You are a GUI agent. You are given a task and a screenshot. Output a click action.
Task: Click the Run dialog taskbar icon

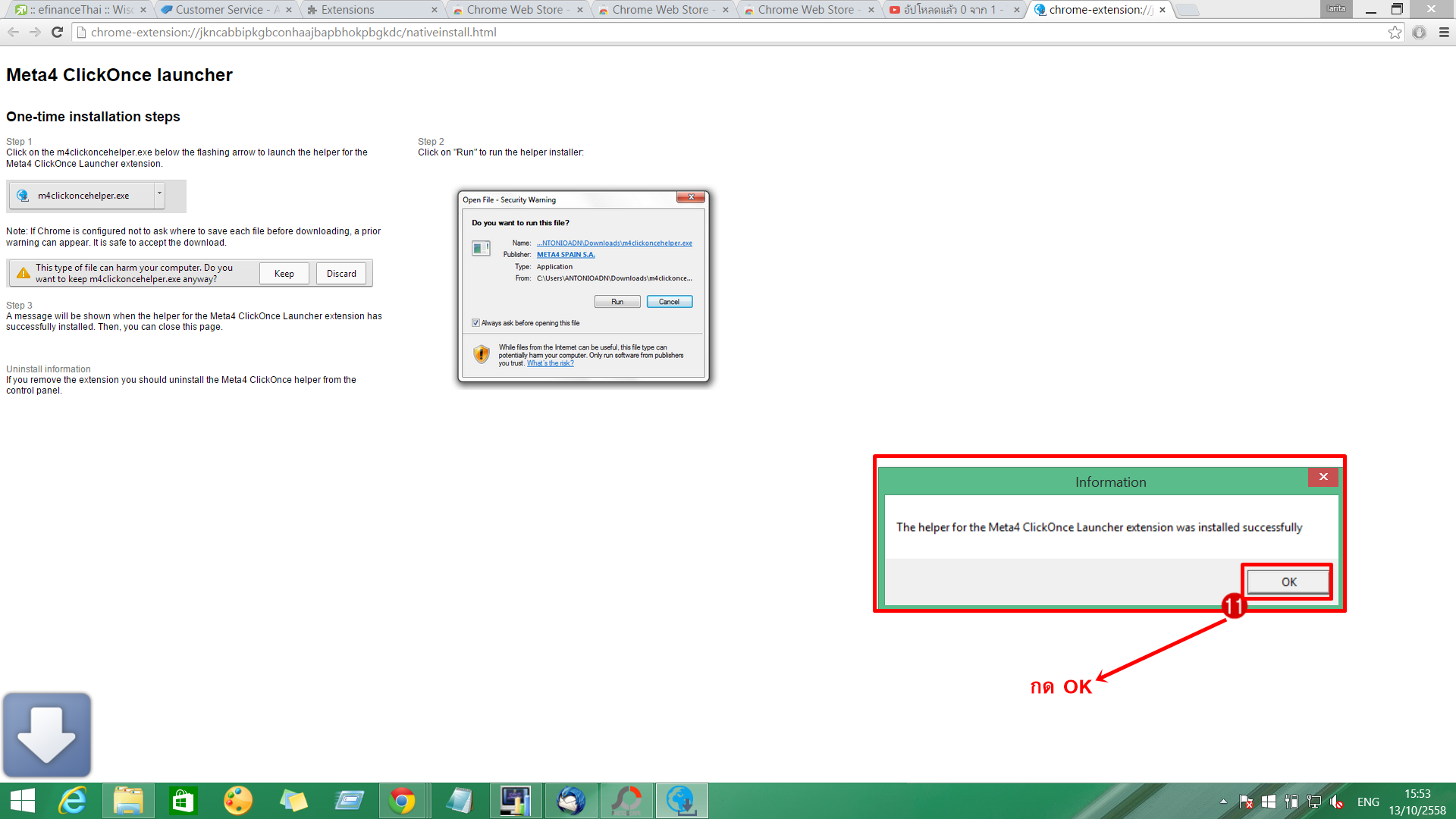pos(349,801)
